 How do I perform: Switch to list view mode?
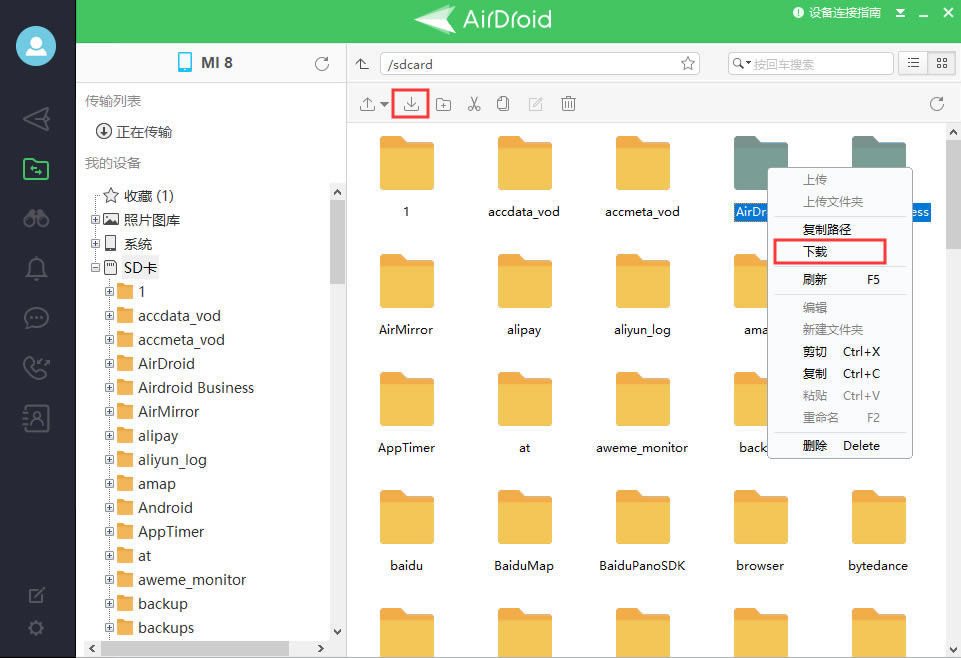pos(912,63)
